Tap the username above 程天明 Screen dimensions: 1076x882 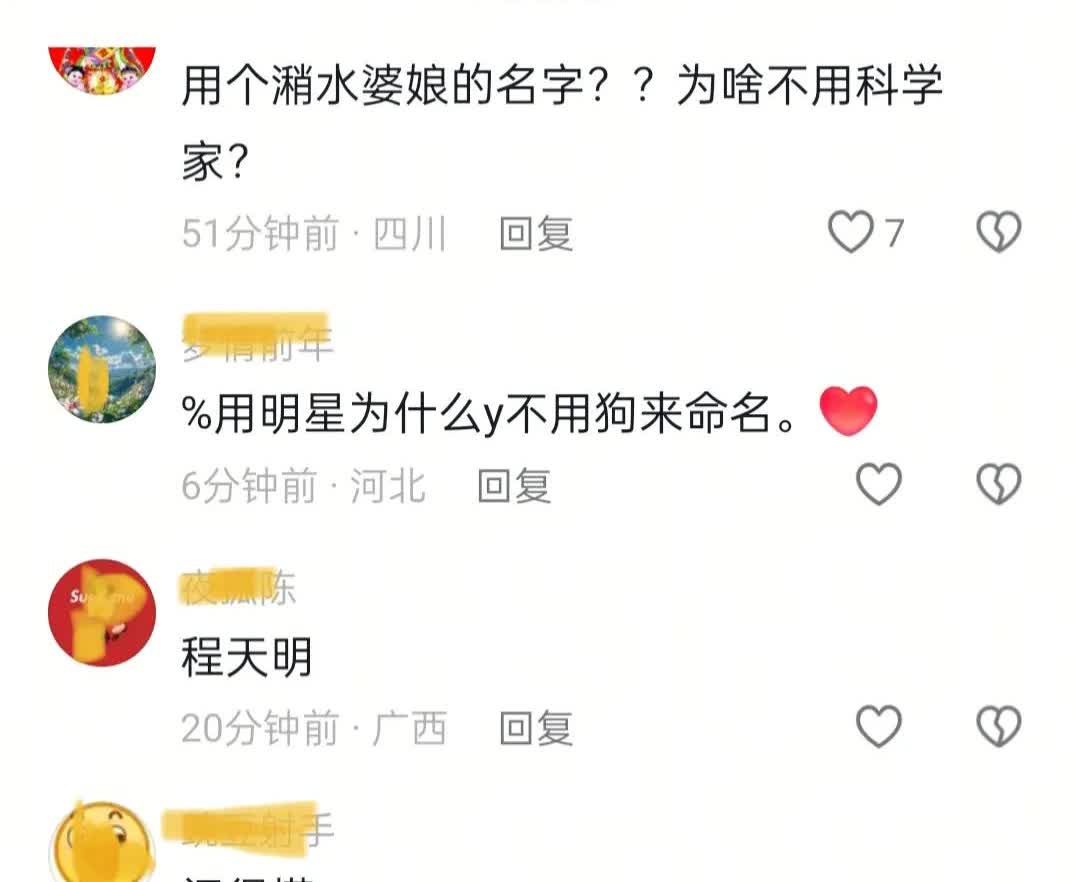click(238, 588)
